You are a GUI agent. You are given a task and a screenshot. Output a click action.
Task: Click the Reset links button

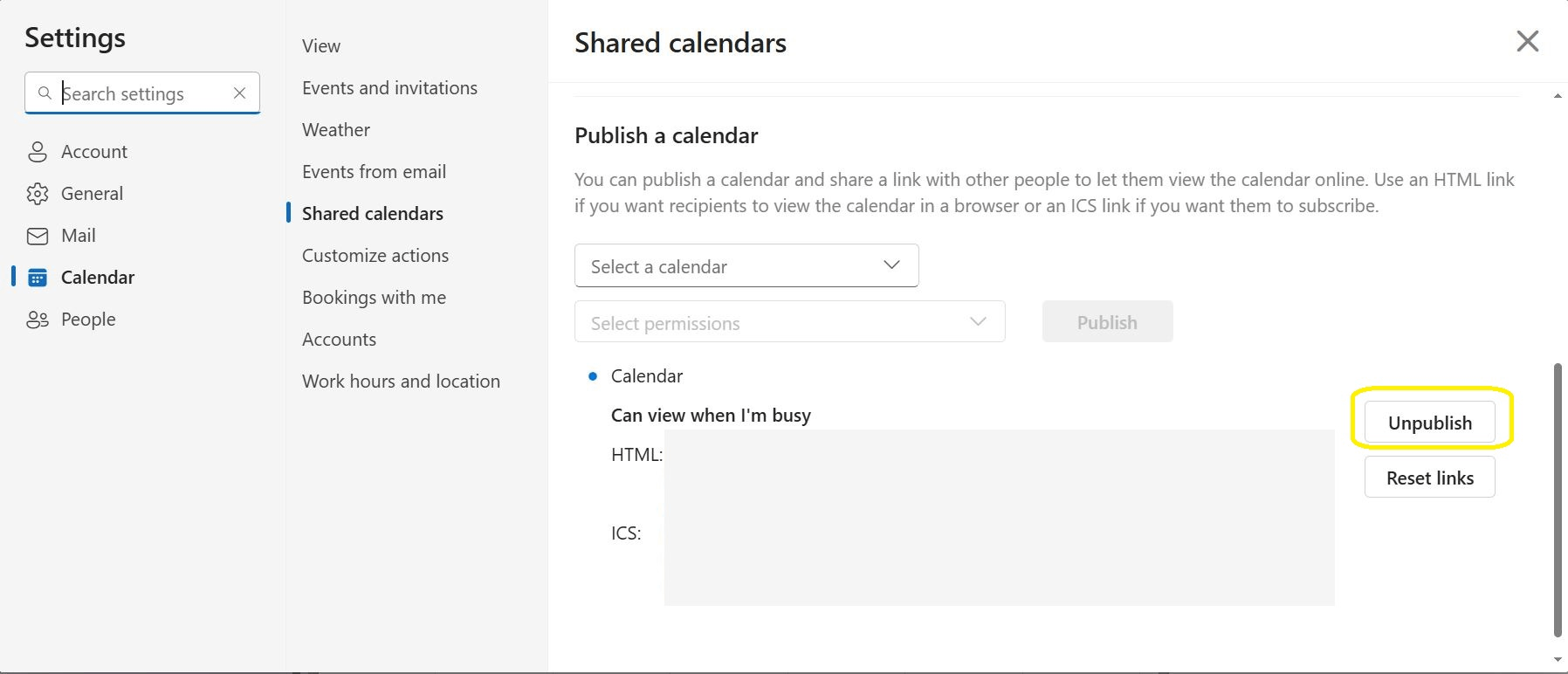coord(1429,478)
